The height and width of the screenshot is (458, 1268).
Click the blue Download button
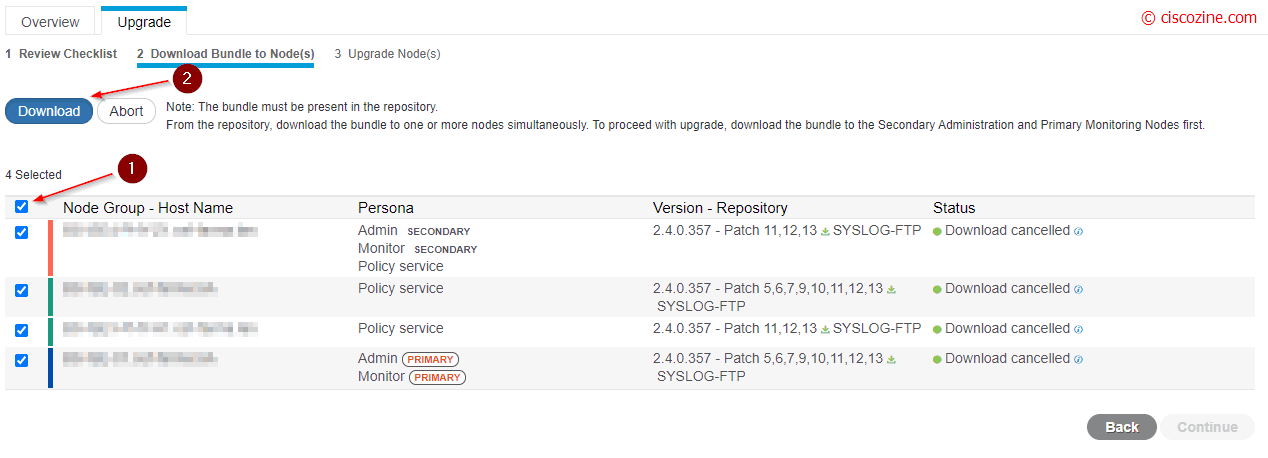click(49, 111)
